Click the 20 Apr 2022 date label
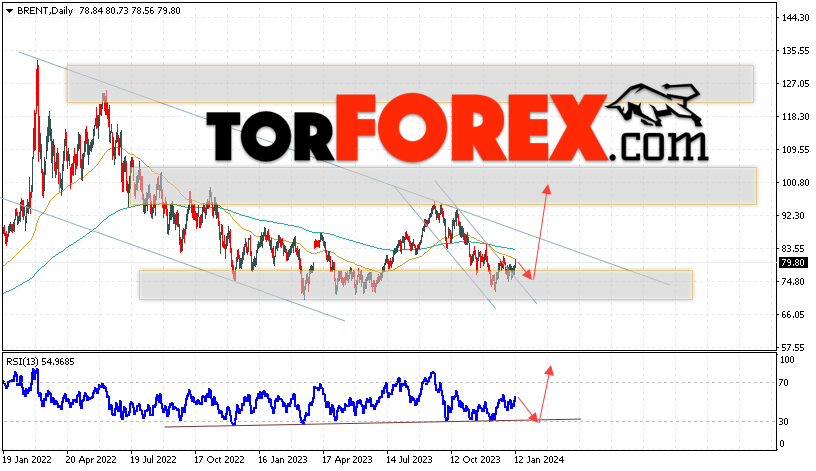 [91, 460]
